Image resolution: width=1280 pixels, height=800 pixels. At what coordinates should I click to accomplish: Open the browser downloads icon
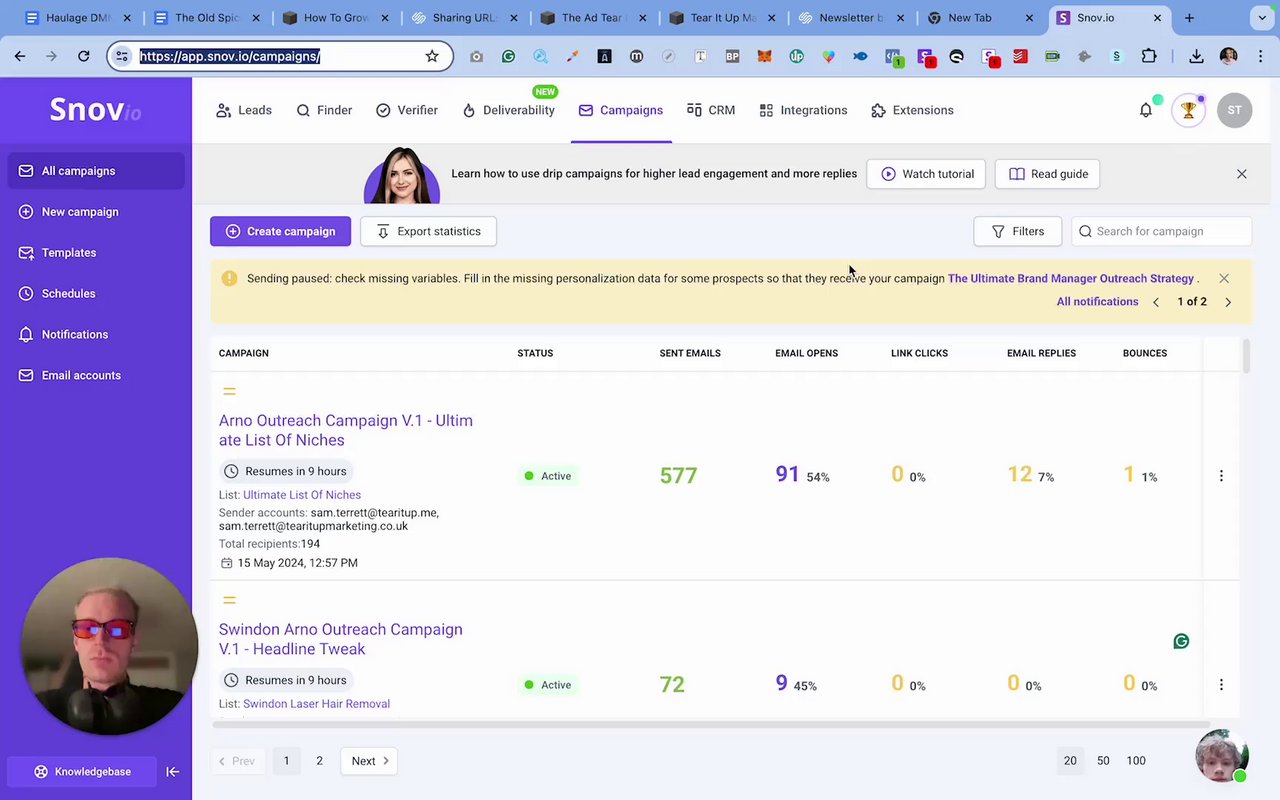(x=1196, y=56)
